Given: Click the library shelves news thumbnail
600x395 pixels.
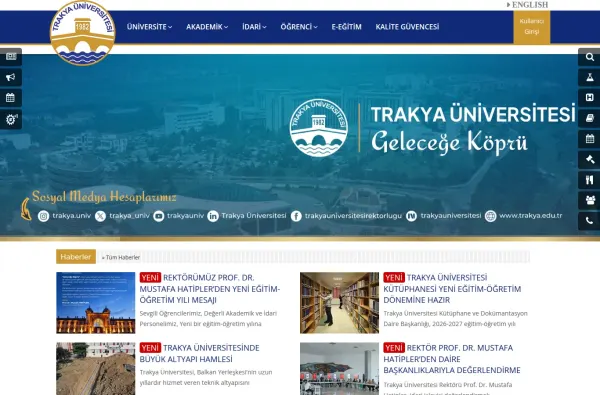Looking at the screenshot, I should [x=339, y=303].
